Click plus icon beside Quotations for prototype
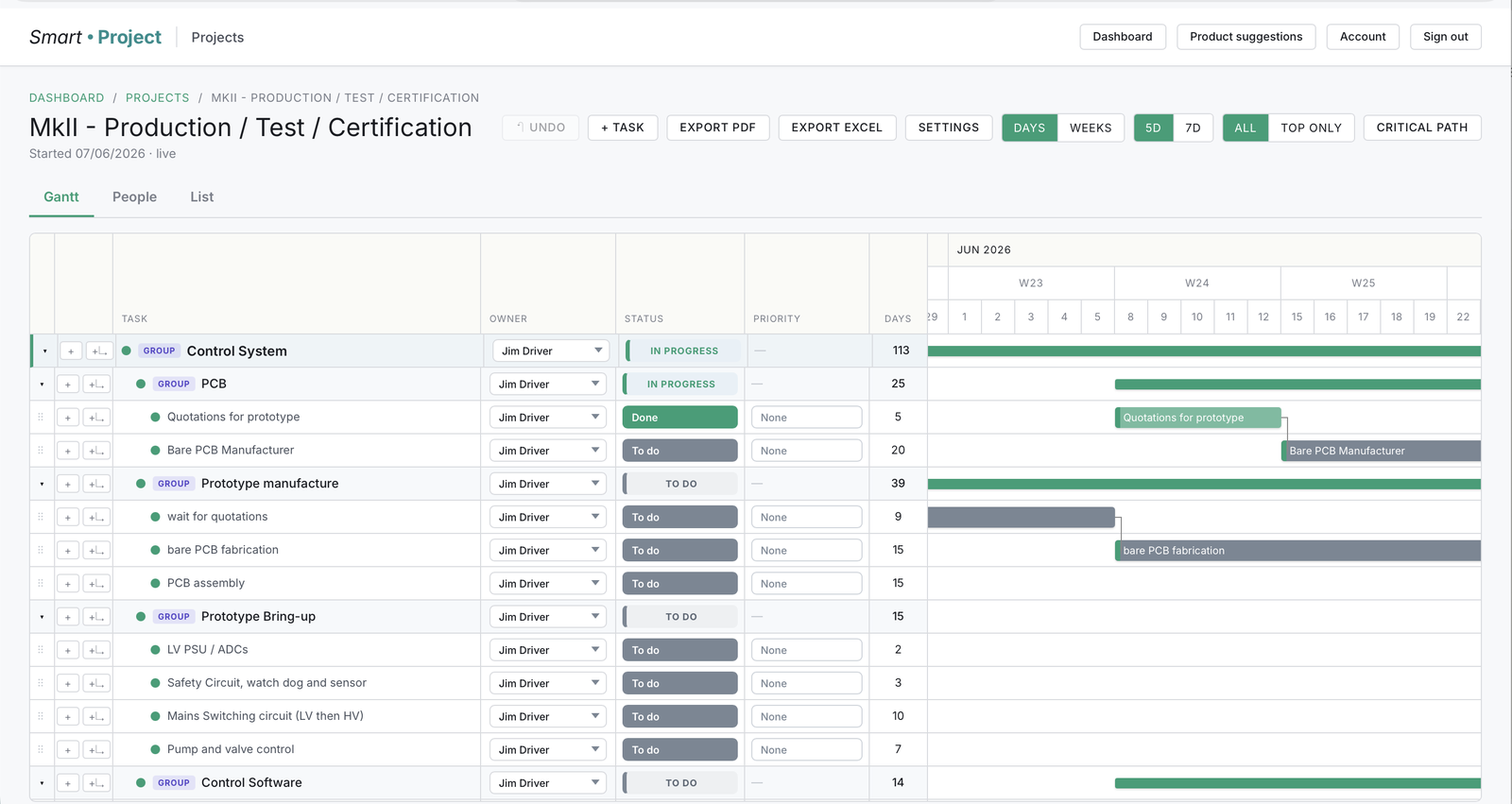Viewport: 1512px width, 804px height. tap(68, 418)
